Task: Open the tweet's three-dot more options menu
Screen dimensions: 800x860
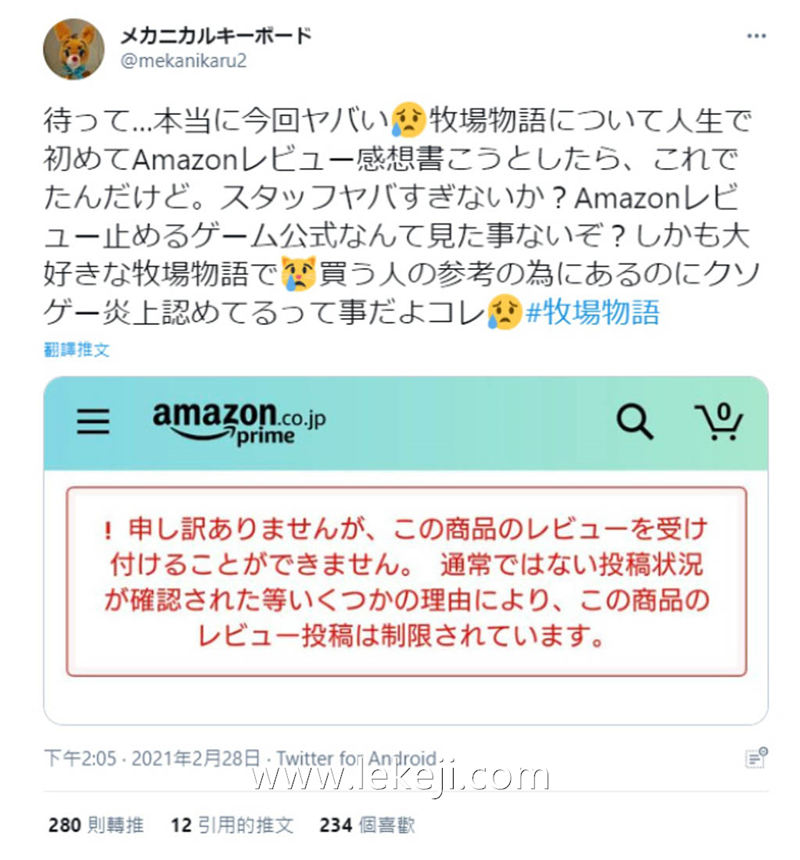Action: click(x=756, y=36)
